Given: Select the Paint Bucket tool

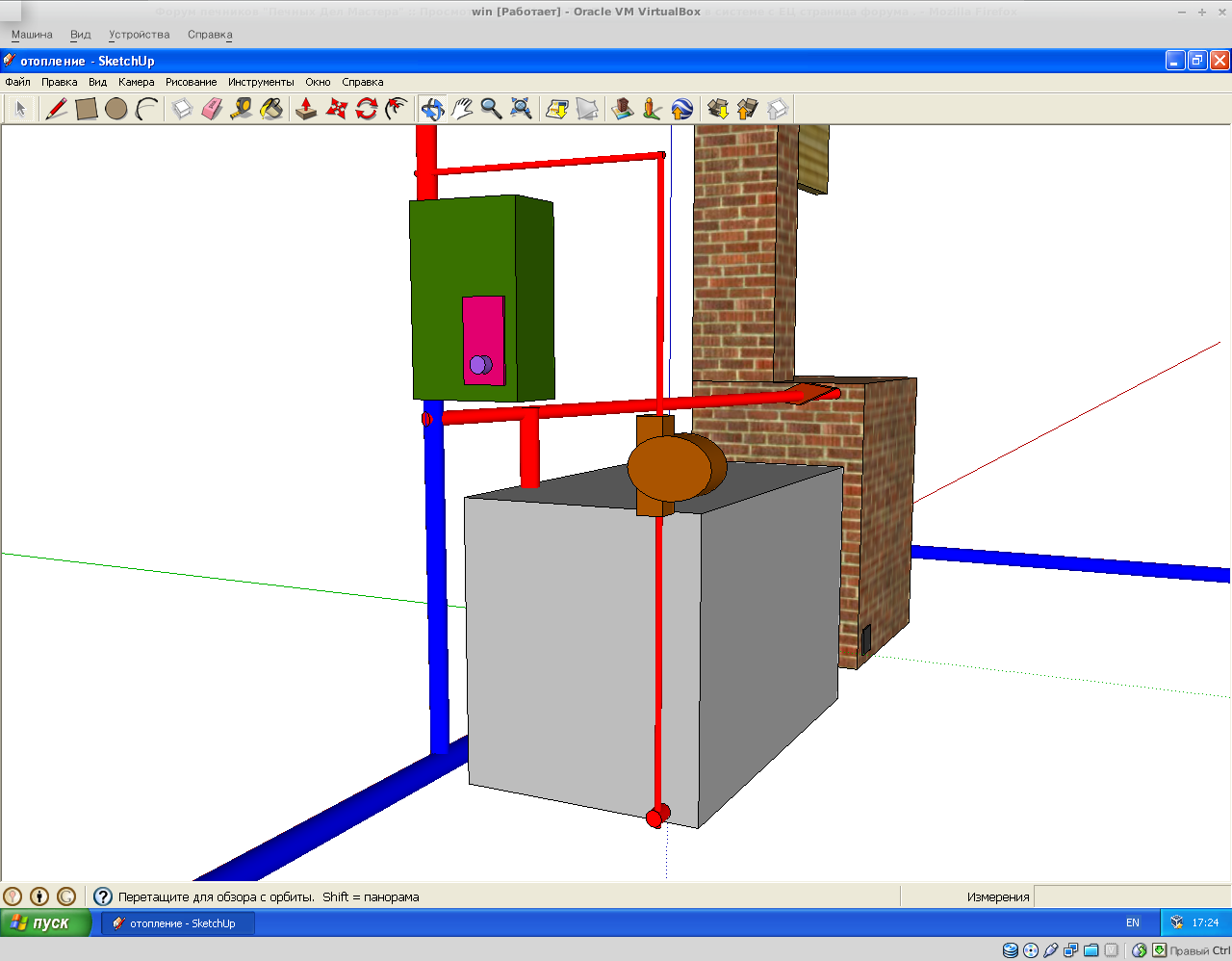Looking at the screenshot, I should (x=271, y=109).
